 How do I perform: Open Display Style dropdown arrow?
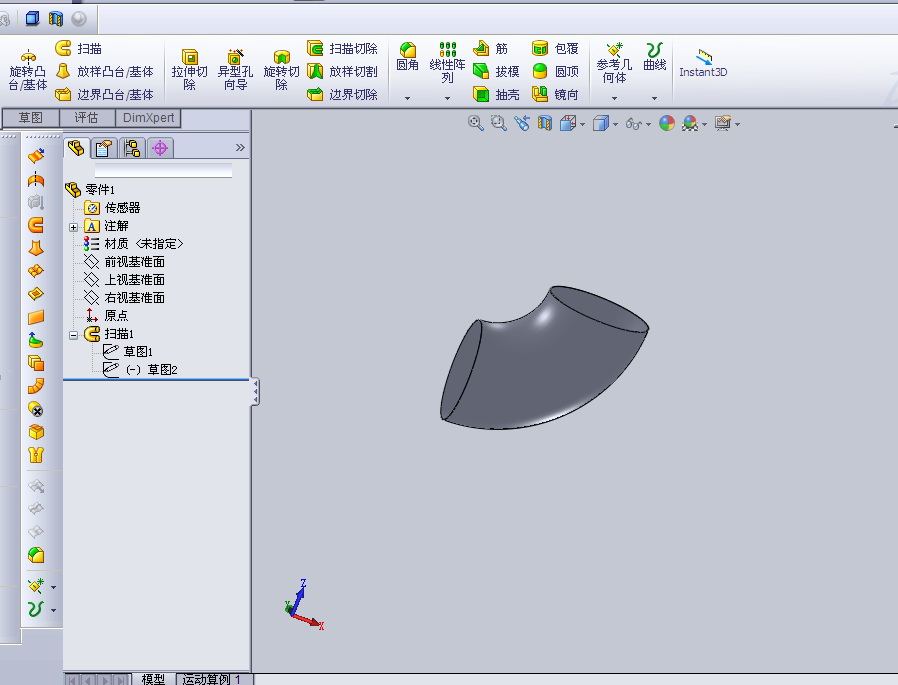[616, 124]
